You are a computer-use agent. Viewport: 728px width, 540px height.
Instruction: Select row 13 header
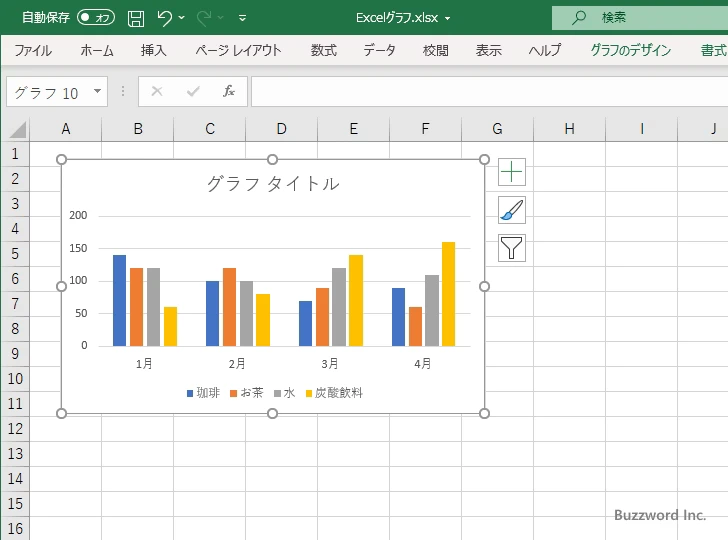[15, 454]
